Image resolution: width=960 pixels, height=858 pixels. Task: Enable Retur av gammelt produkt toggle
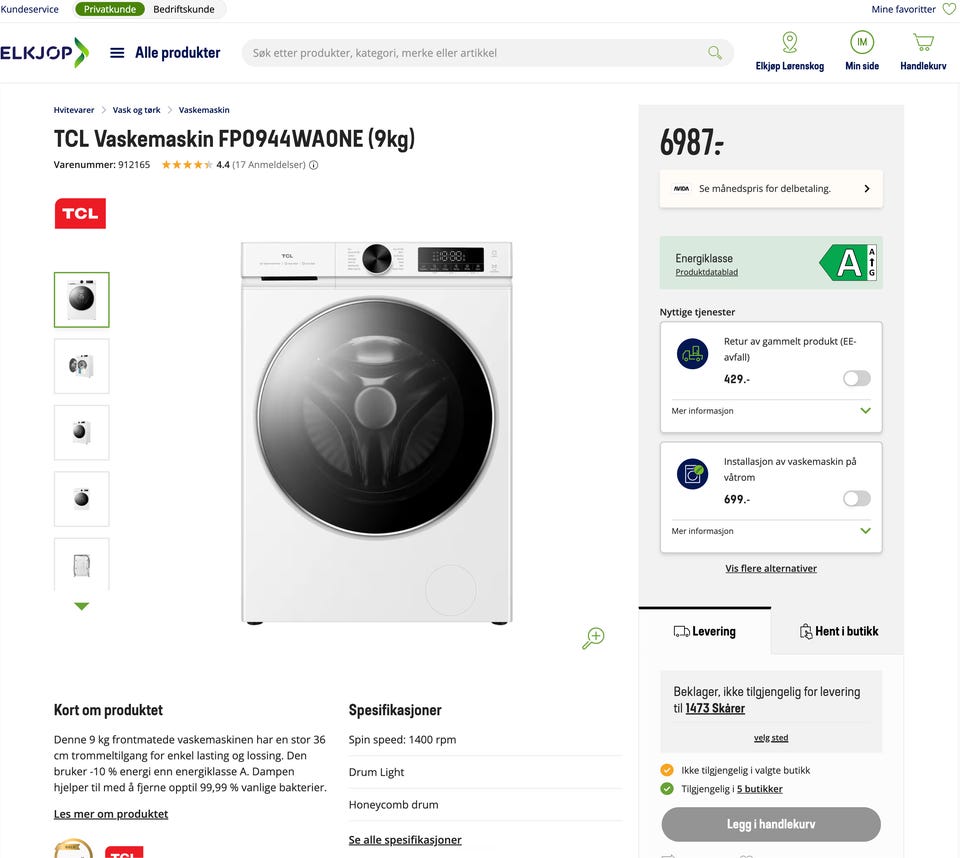(x=857, y=378)
